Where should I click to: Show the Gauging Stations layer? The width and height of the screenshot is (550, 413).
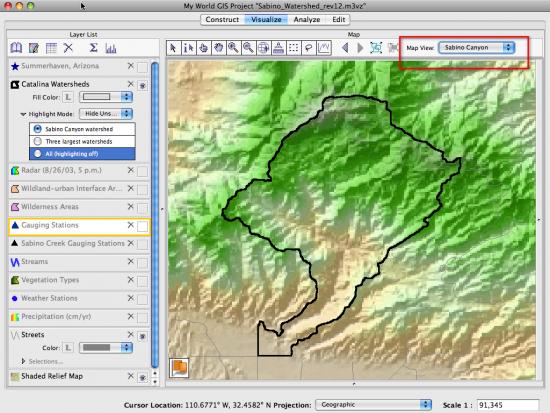point(142,226)
